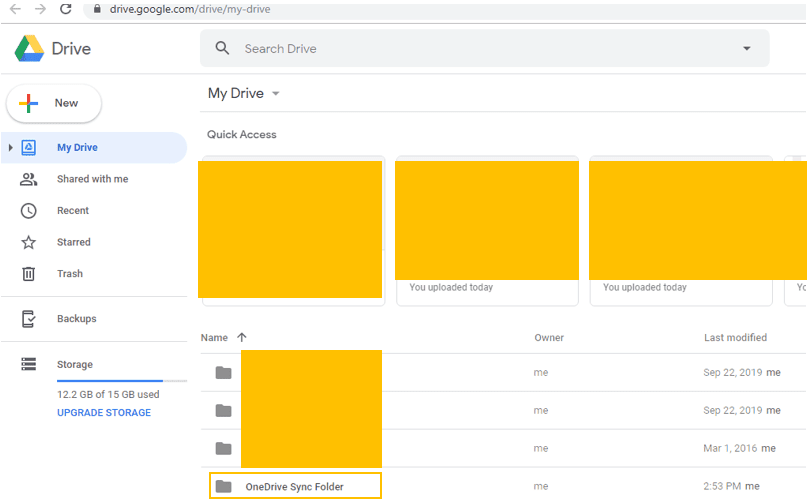Click the Storage icon
This screenshot has width=809, height=504.
click(28, 364)
